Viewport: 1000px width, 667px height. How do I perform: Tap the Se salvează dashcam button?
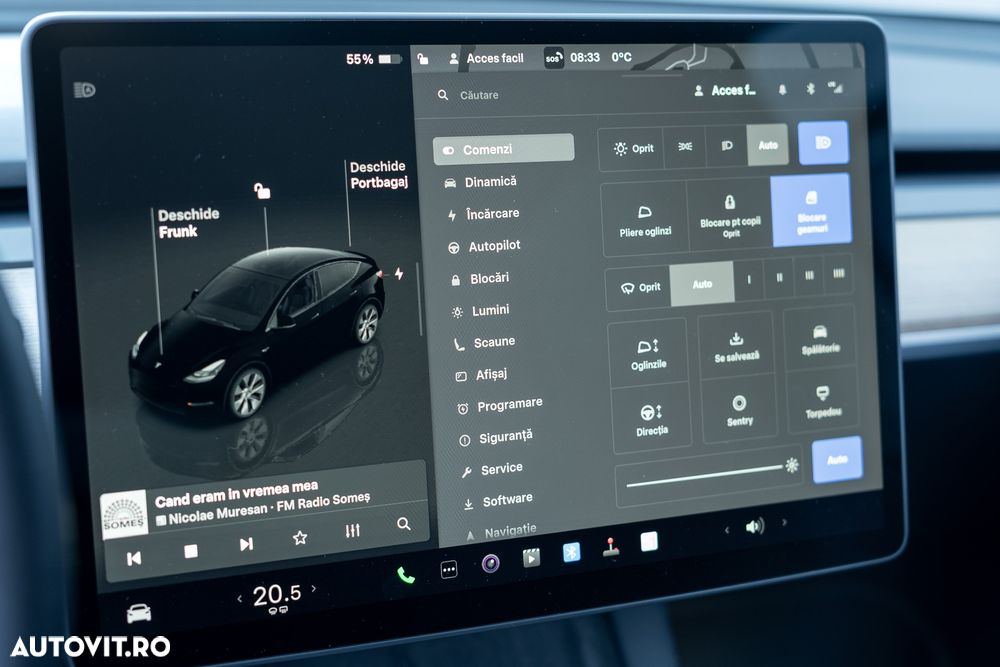(737, 346)
